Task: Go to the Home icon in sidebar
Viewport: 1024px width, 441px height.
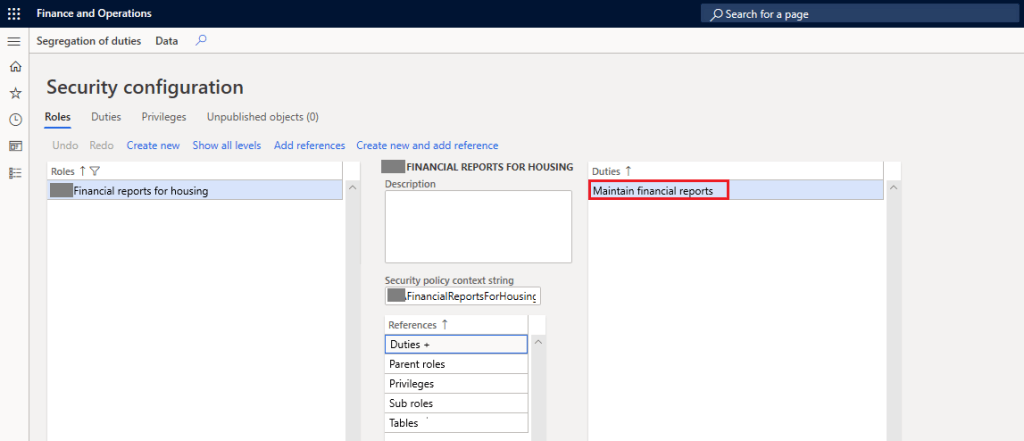Action: pos(15,67)
